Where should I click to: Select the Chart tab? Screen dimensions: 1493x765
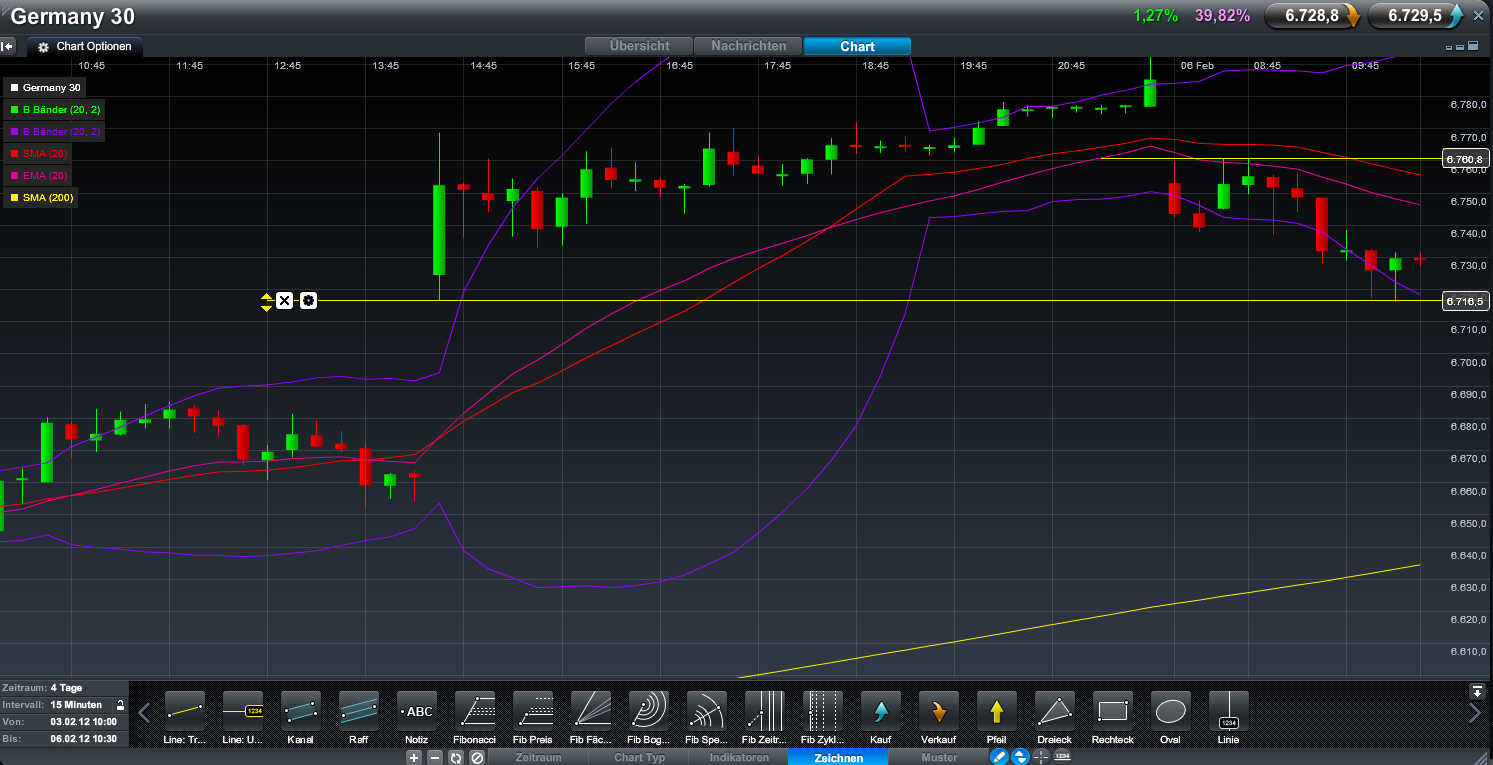[x=857, y=46]
